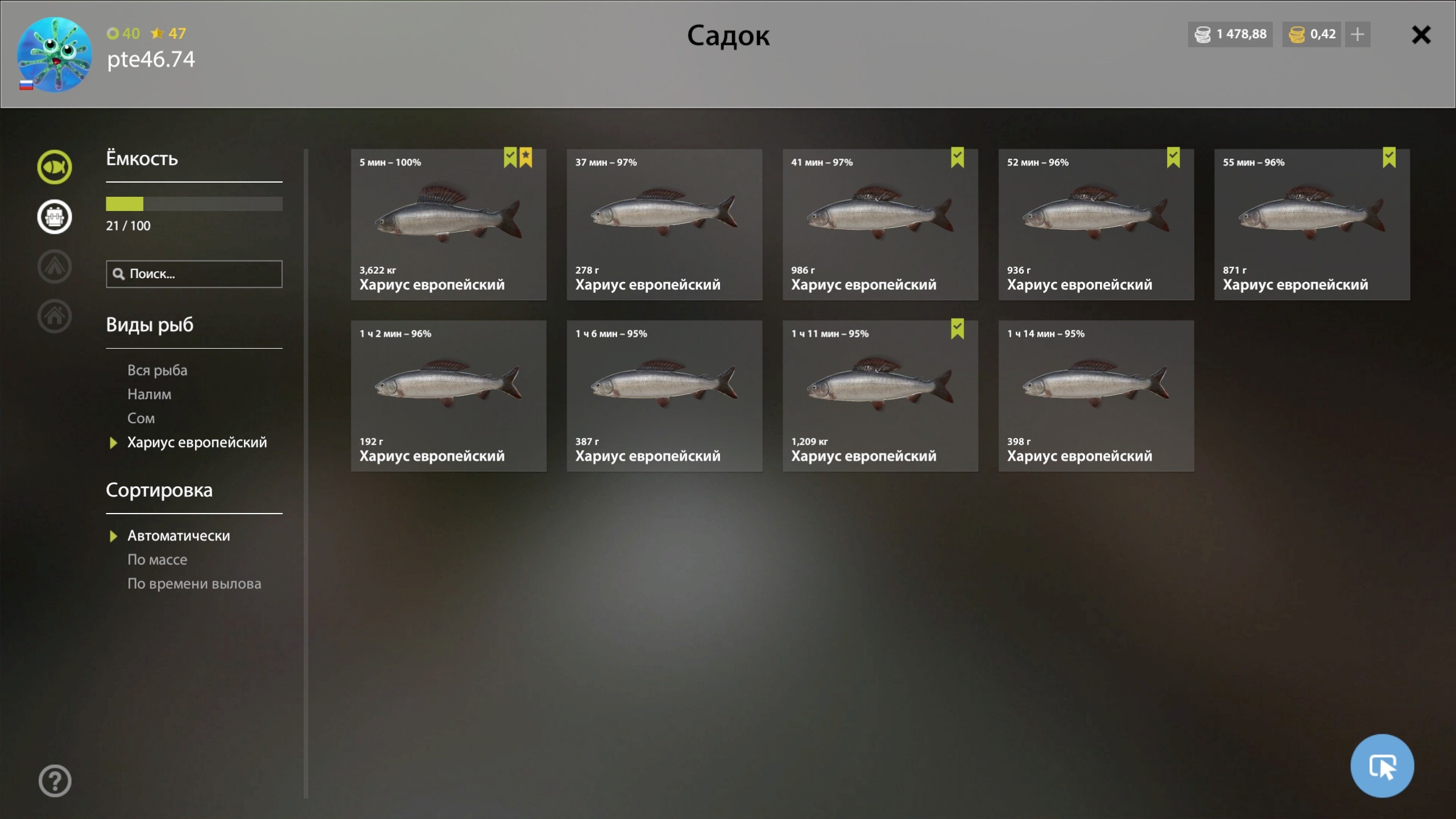Select the home storage sidebar icon
Image resolution: width=1456 pixels, height=819 pixels.
pyautogui.click(x=55, y=316)
